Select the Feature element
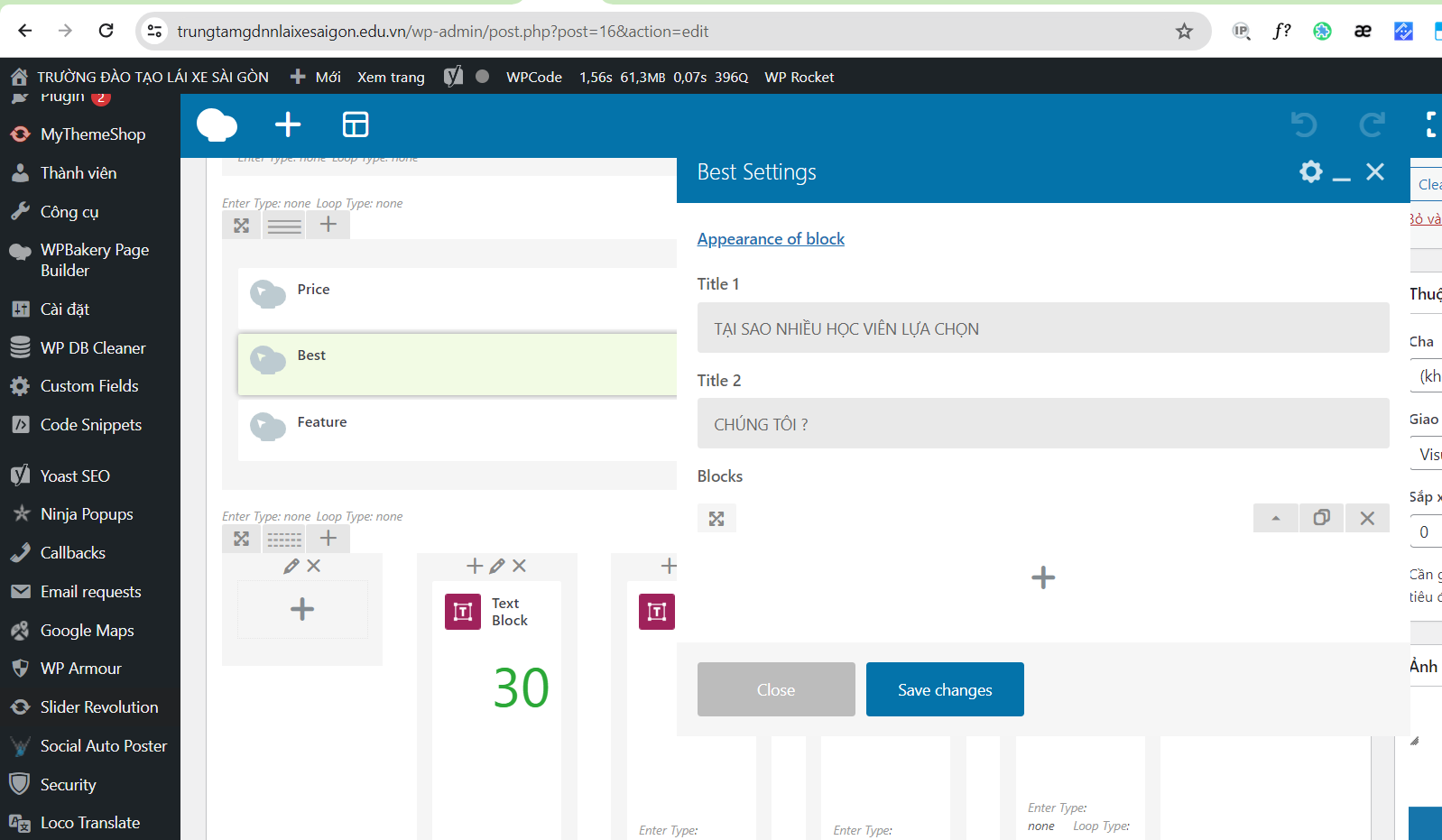Screen dimensions: 1442x840 coord(458,430)
